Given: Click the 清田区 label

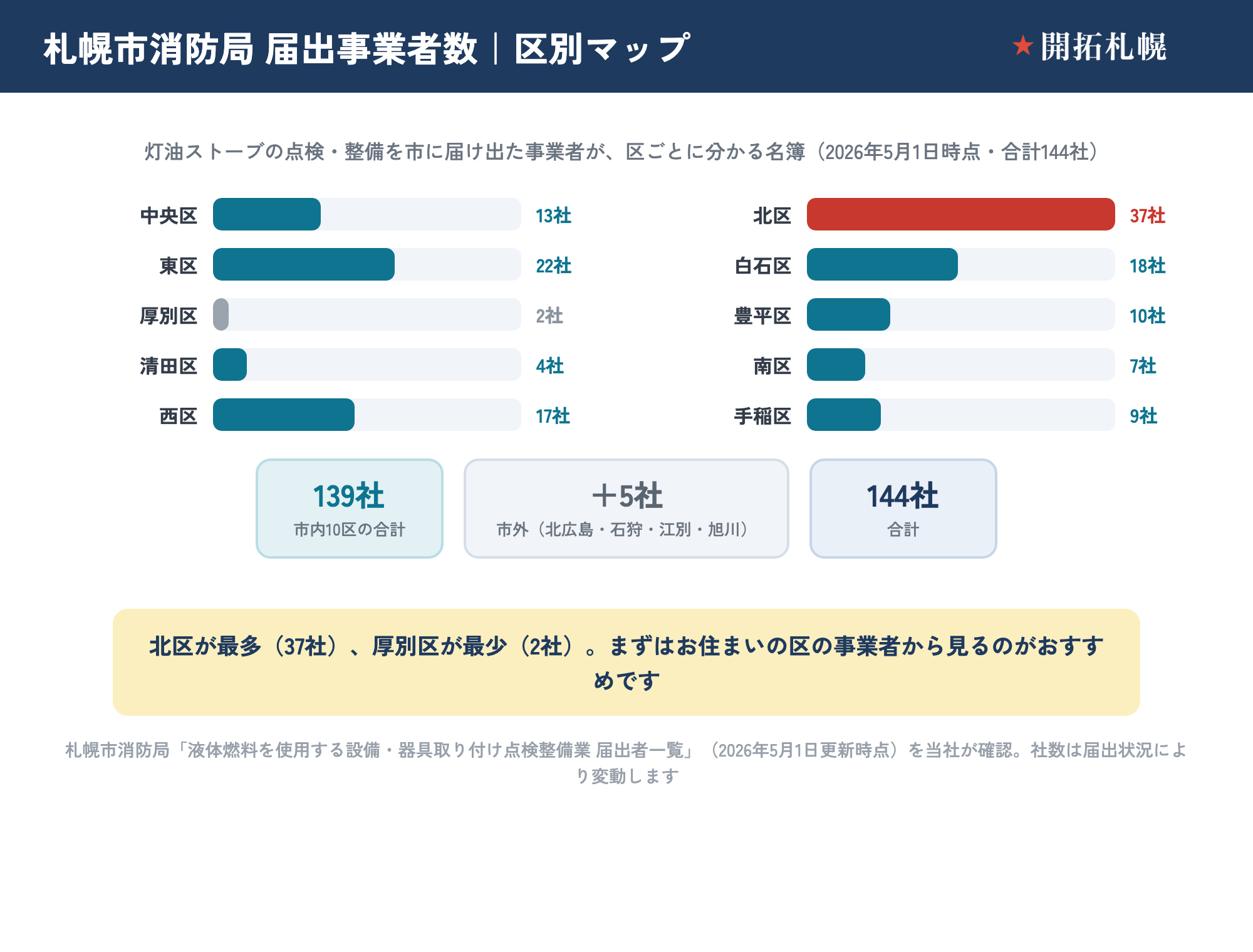Looking at the screenshot, I should [169, 366].
